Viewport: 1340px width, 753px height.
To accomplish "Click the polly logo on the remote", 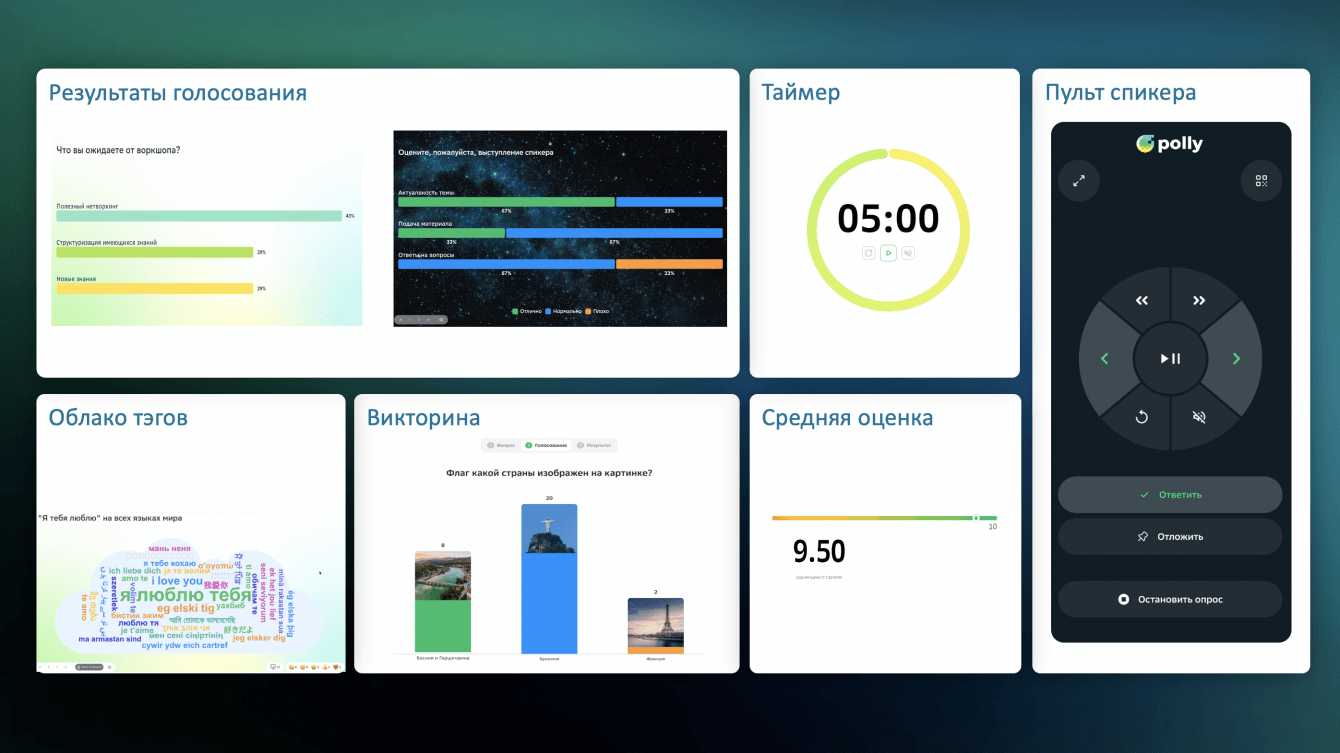I will [1170, 144].
